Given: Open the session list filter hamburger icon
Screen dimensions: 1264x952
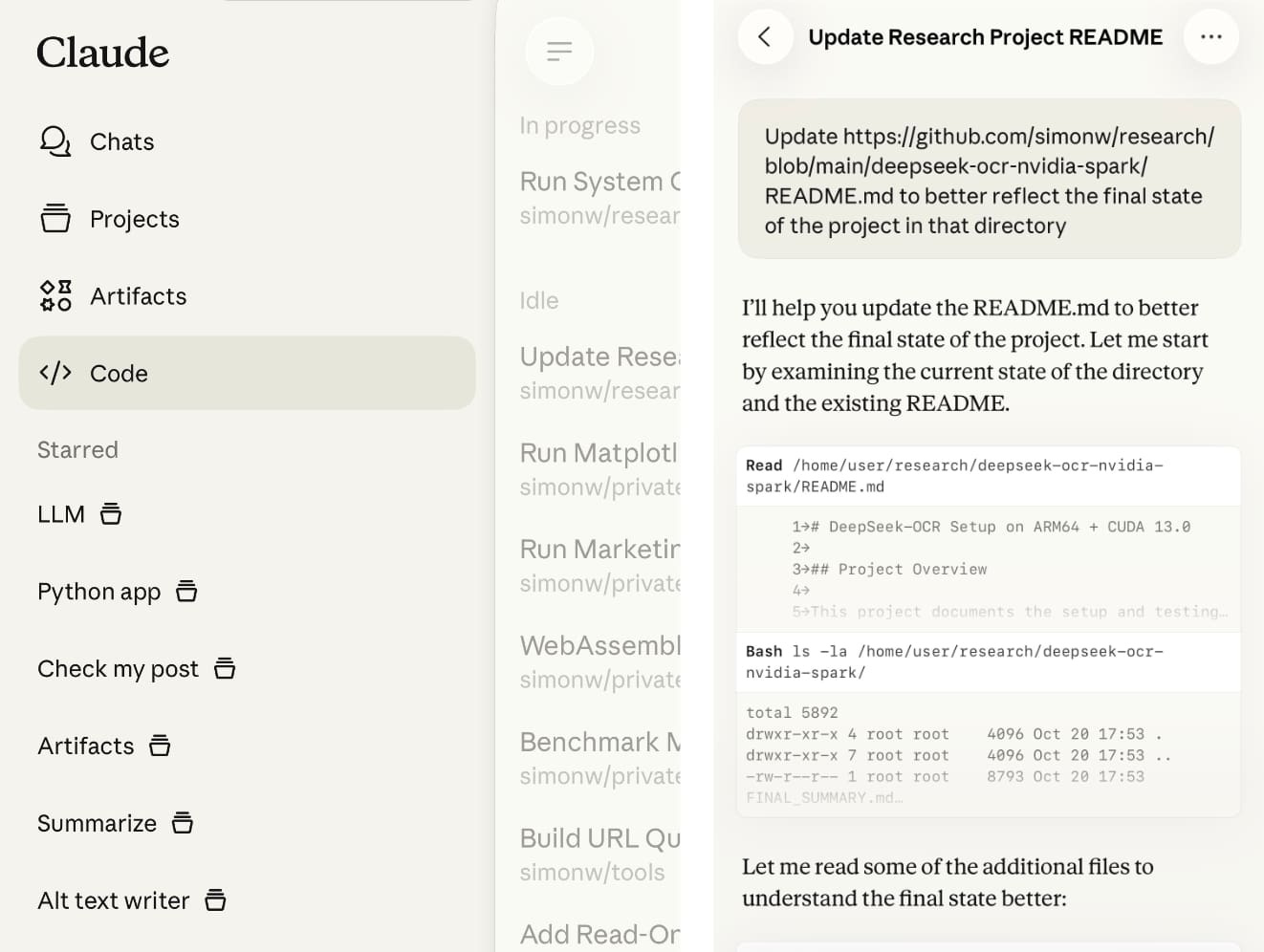Looking at the screenshot, I should pos(558,51).
